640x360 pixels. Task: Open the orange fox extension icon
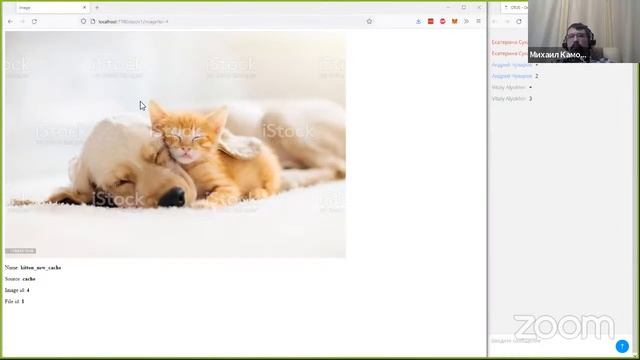pyautogui.click(x=454, y=21)
